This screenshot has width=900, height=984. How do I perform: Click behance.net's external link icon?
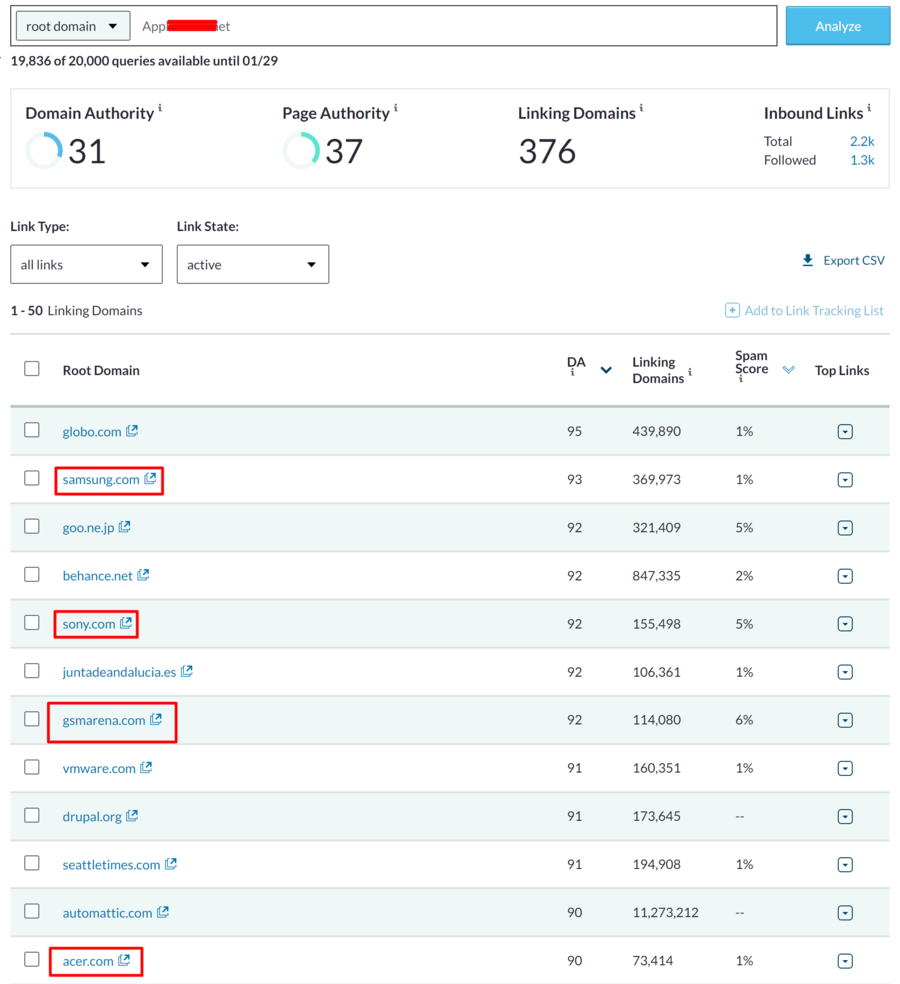click(x=143, y=574)
